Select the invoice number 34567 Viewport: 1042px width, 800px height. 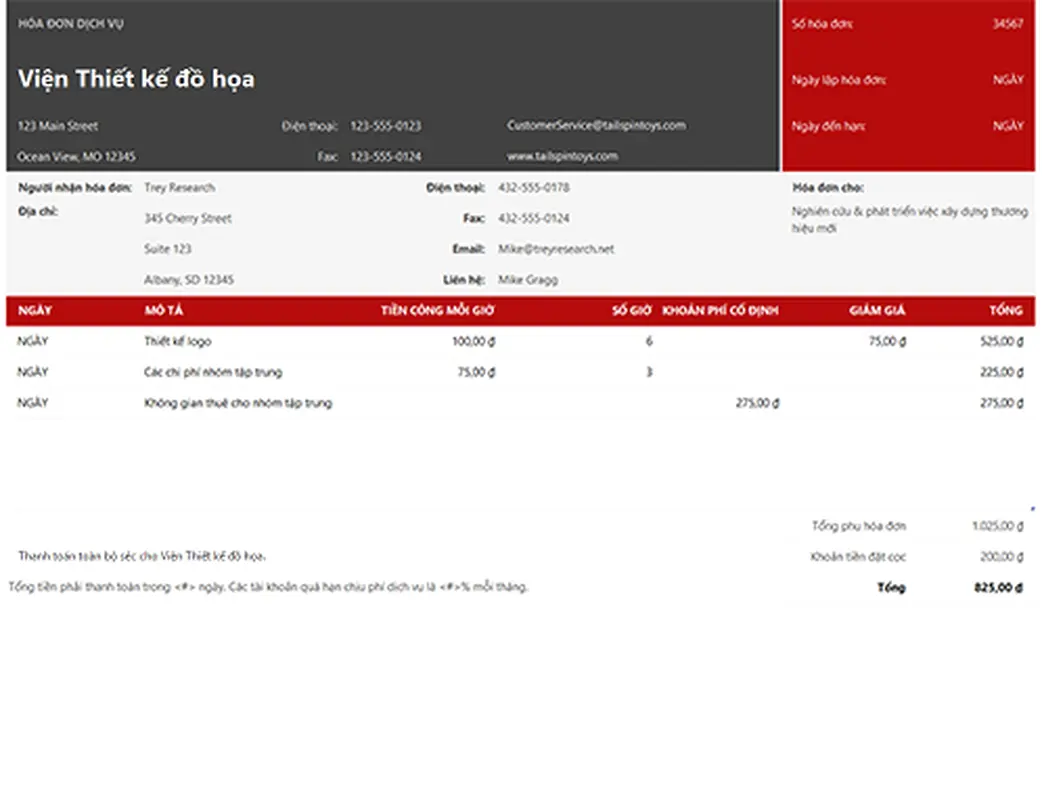tap(1007, 24)
